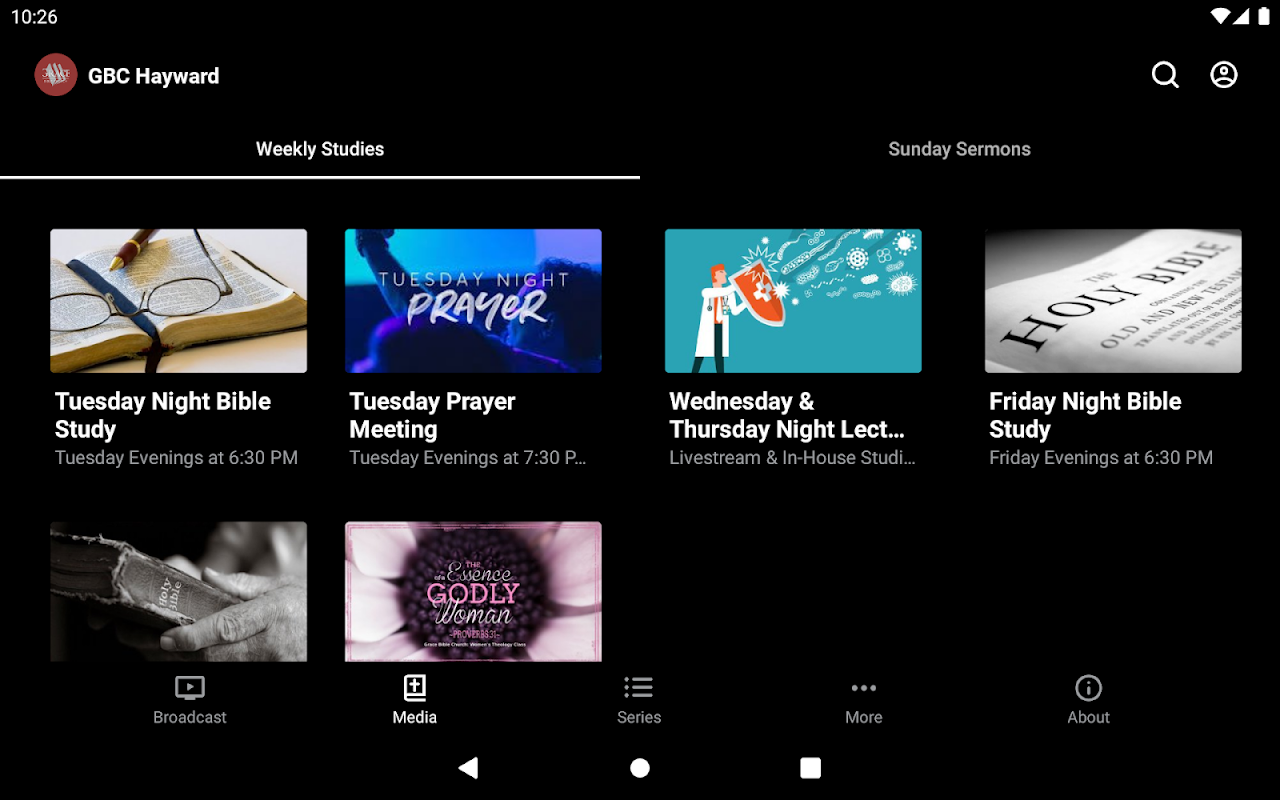This screenshot has width=1280, height=800.
Task: Open the user account profile icon
Action: [1224, 75]
